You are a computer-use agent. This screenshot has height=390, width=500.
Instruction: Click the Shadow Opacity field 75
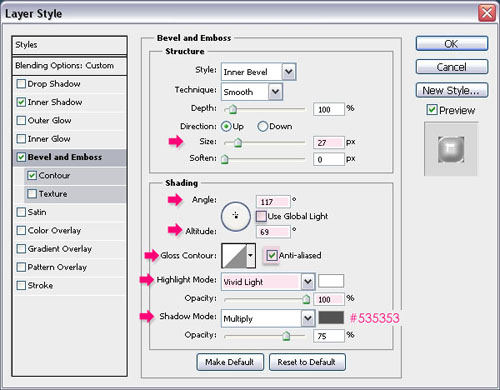click(x=329, y=336)
